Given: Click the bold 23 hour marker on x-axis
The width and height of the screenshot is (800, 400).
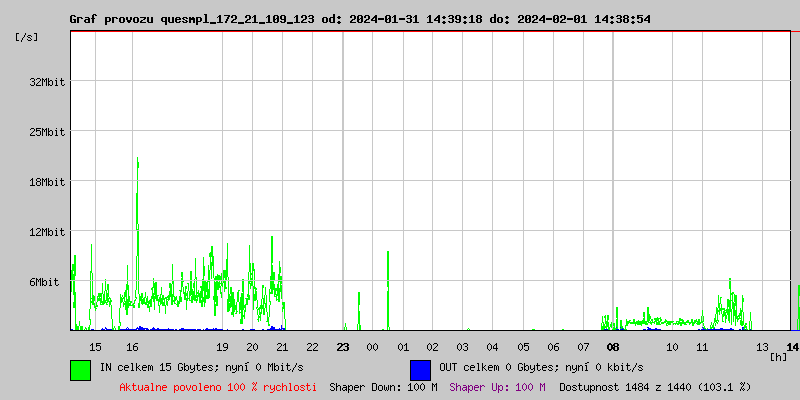Looking at the screenshot, I should point(343,347).
